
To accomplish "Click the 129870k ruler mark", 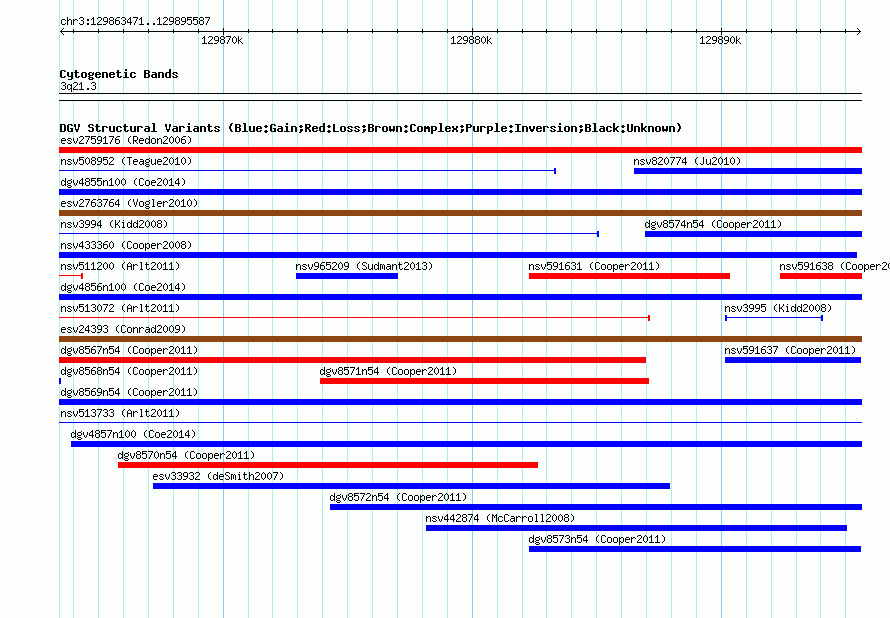I will [222, 40].
